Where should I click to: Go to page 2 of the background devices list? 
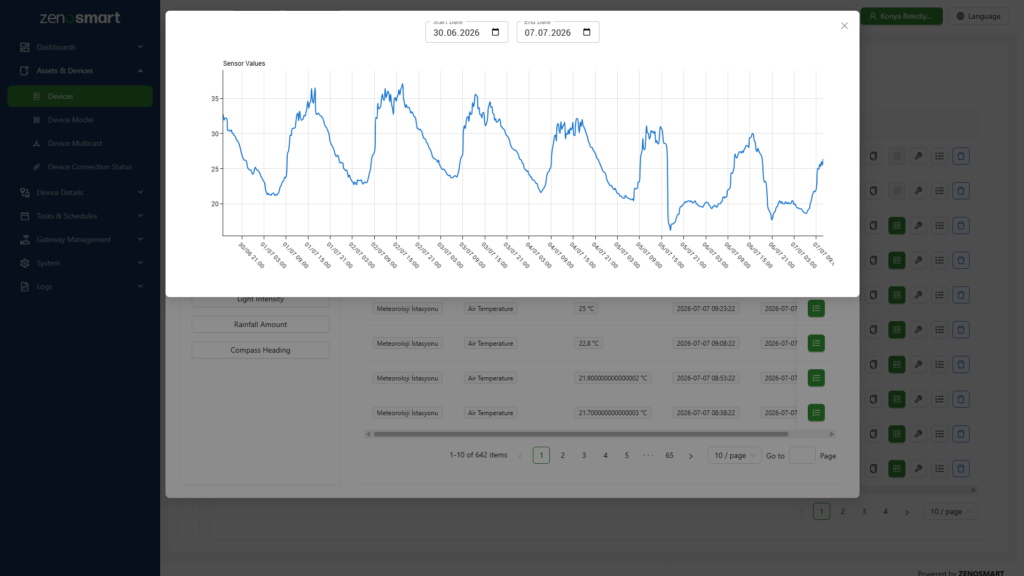pos(842,511)
